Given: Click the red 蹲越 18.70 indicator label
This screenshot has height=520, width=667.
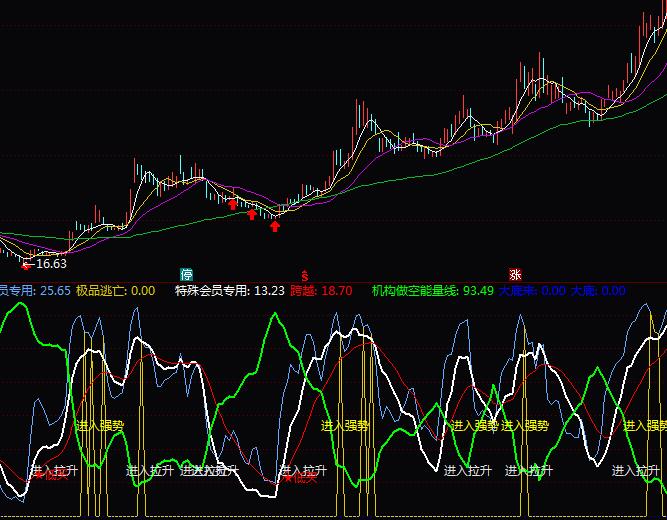Looking at the screenshot, I should pyautogui.click(x=321, y=291).
